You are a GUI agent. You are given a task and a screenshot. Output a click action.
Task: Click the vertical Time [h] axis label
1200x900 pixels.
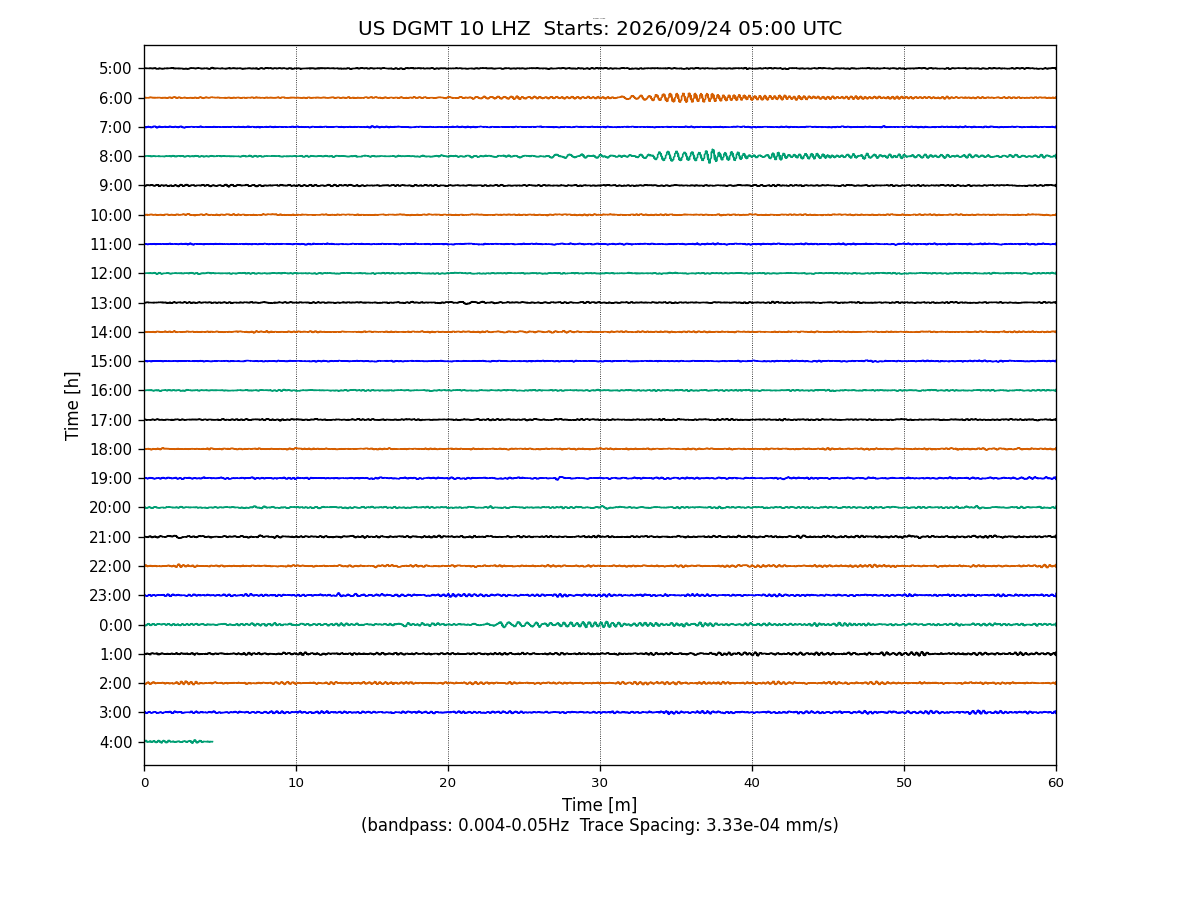73,405
